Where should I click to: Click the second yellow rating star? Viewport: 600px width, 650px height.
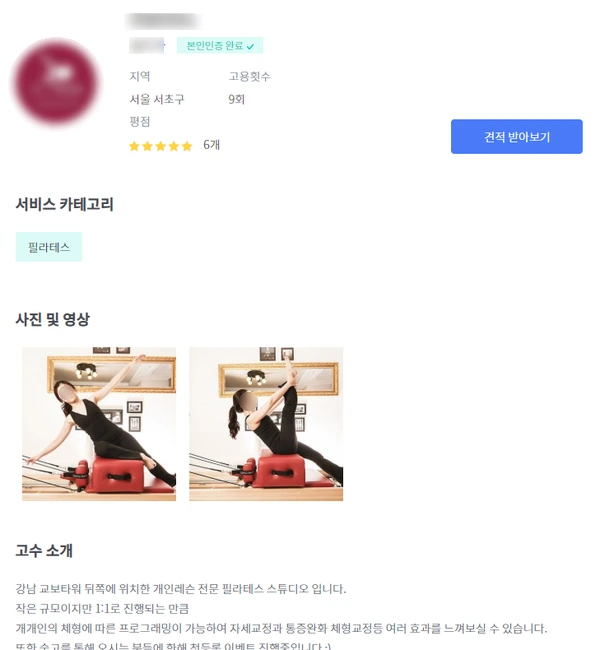click(x=147, y=146)
